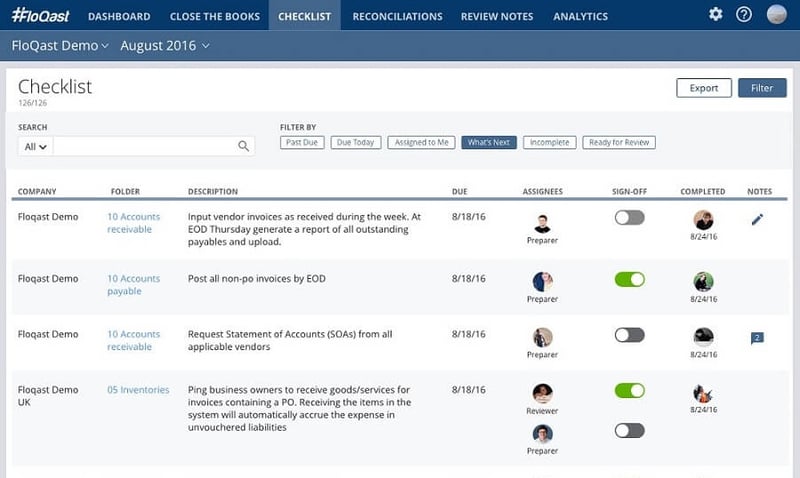Apply the Past Due filter
The image size is (800, 478).
click(x=302, y=143)
